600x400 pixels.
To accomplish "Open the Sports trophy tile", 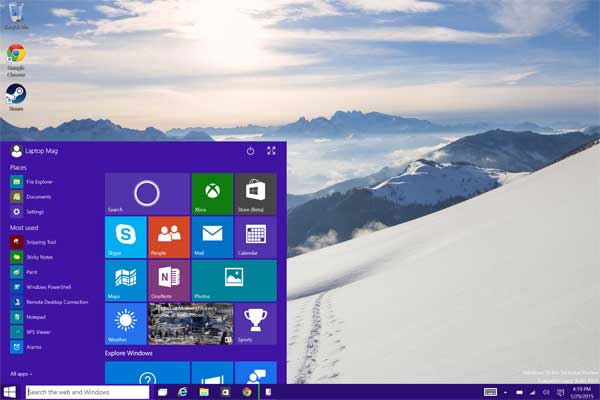I will (x=256, y=324).
